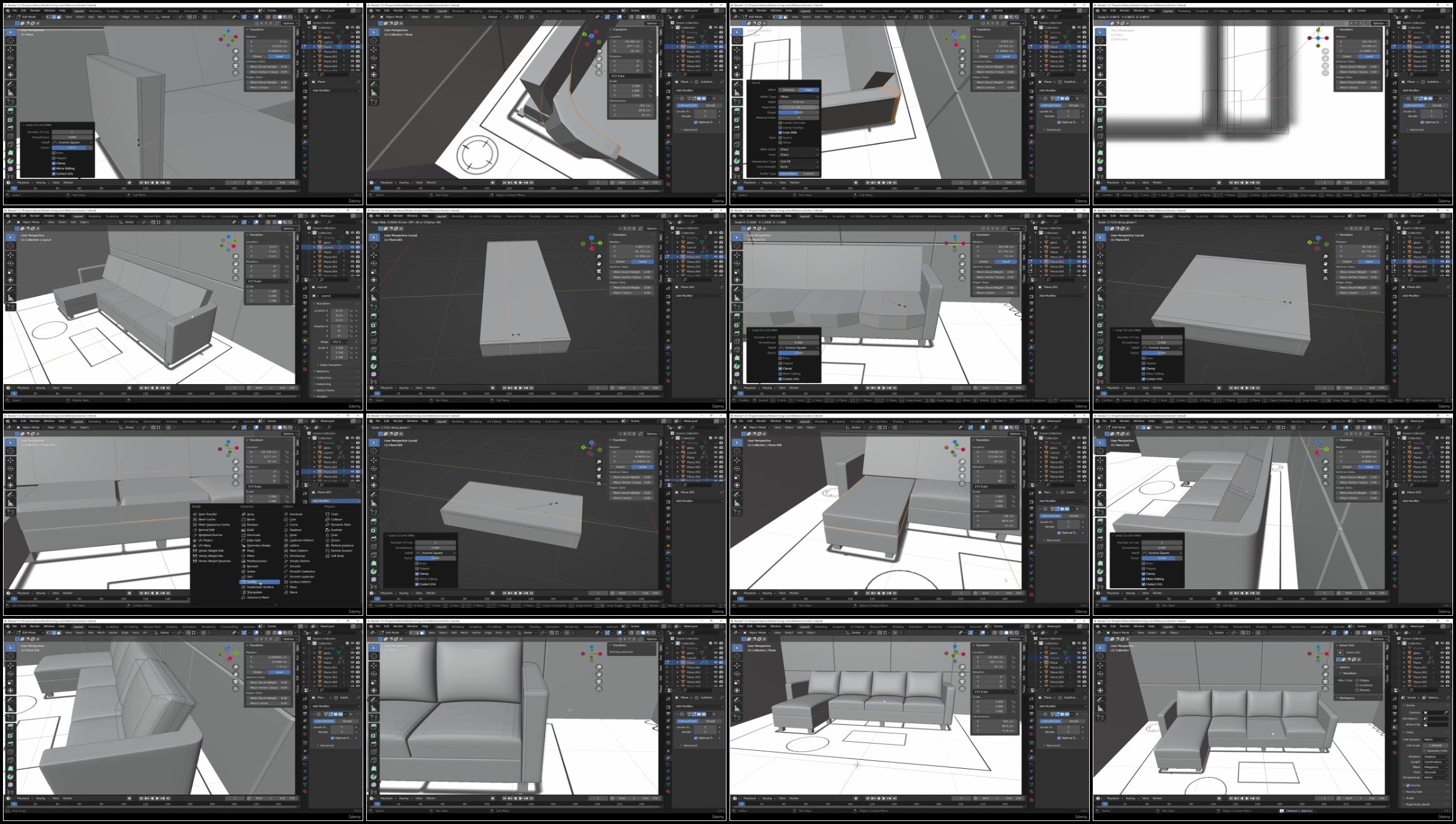Viewport: 1456px width, 824px height.
Task: Click the Width field showing 5.23 cm
Action: click(799, 102)
